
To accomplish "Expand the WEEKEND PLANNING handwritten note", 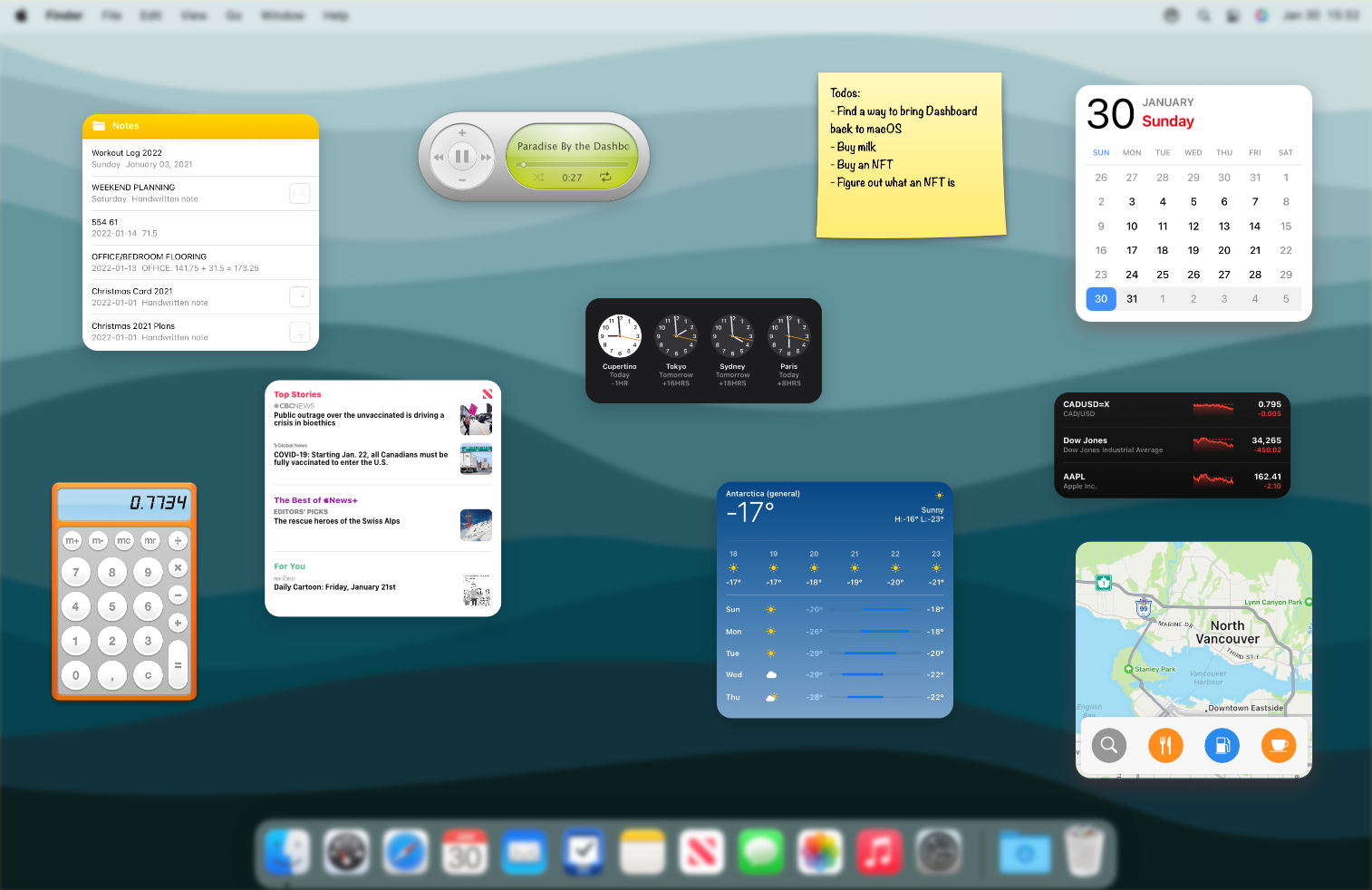I will point(299,192).
